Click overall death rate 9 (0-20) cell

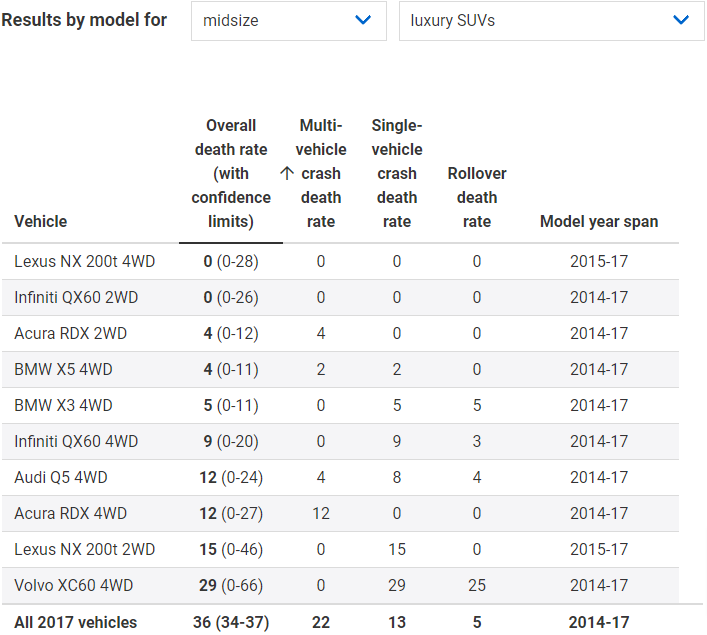click(x=231, y=442)
